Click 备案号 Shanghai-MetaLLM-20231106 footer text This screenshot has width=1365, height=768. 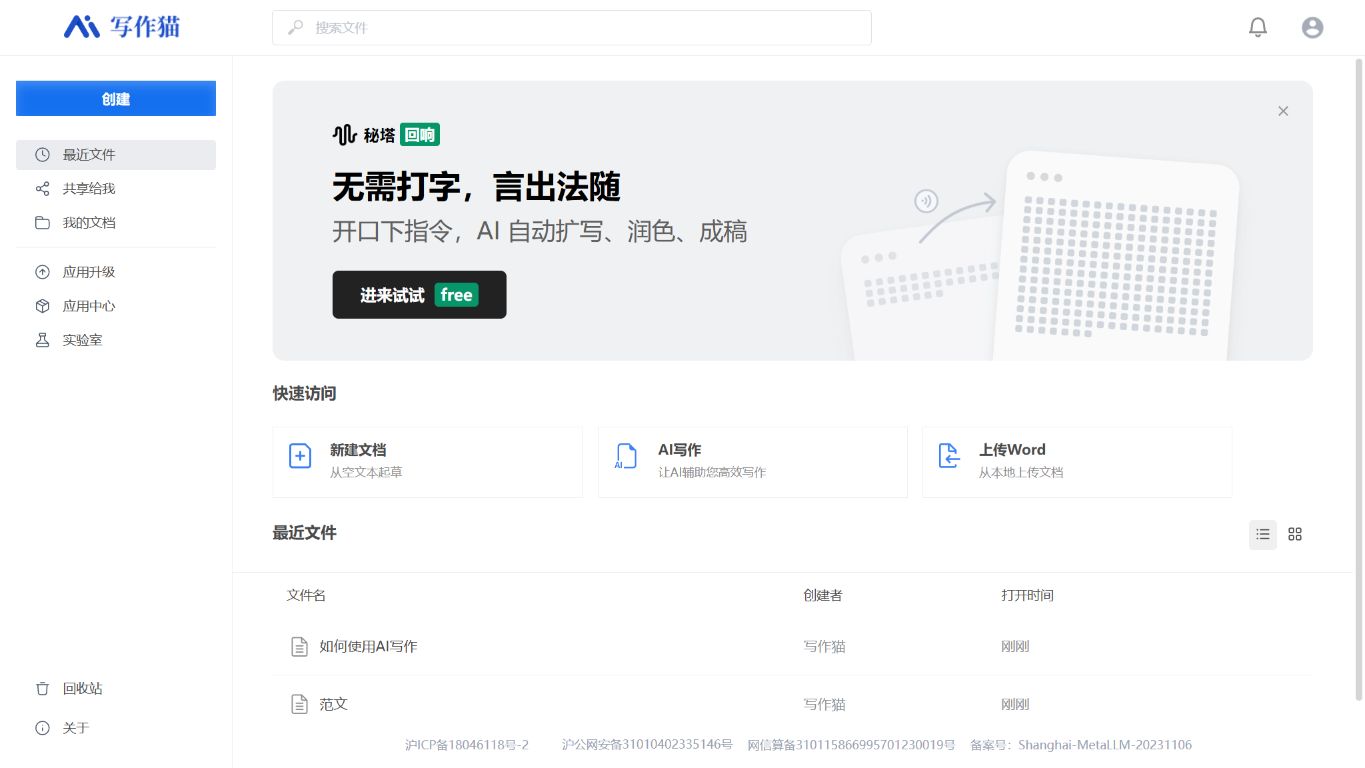1081,745
